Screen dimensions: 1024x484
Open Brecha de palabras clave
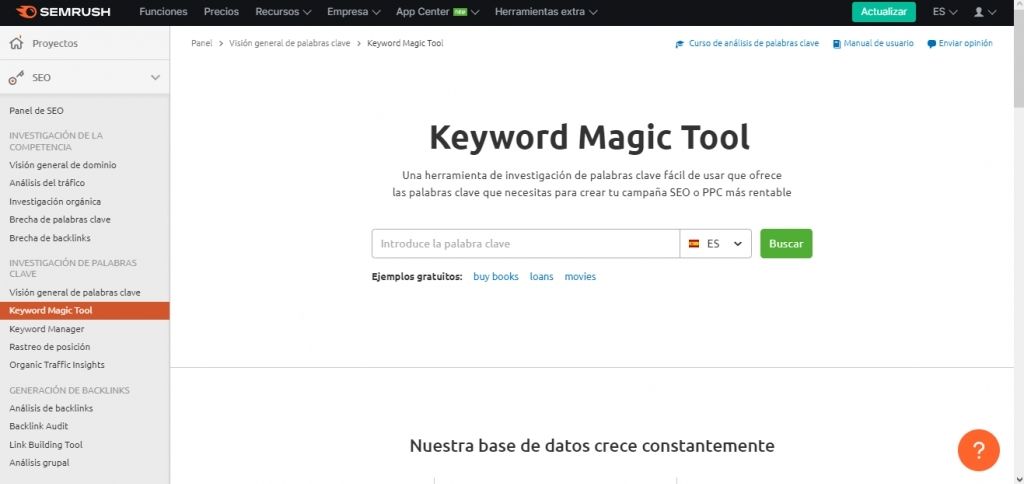tap(60, 220)
